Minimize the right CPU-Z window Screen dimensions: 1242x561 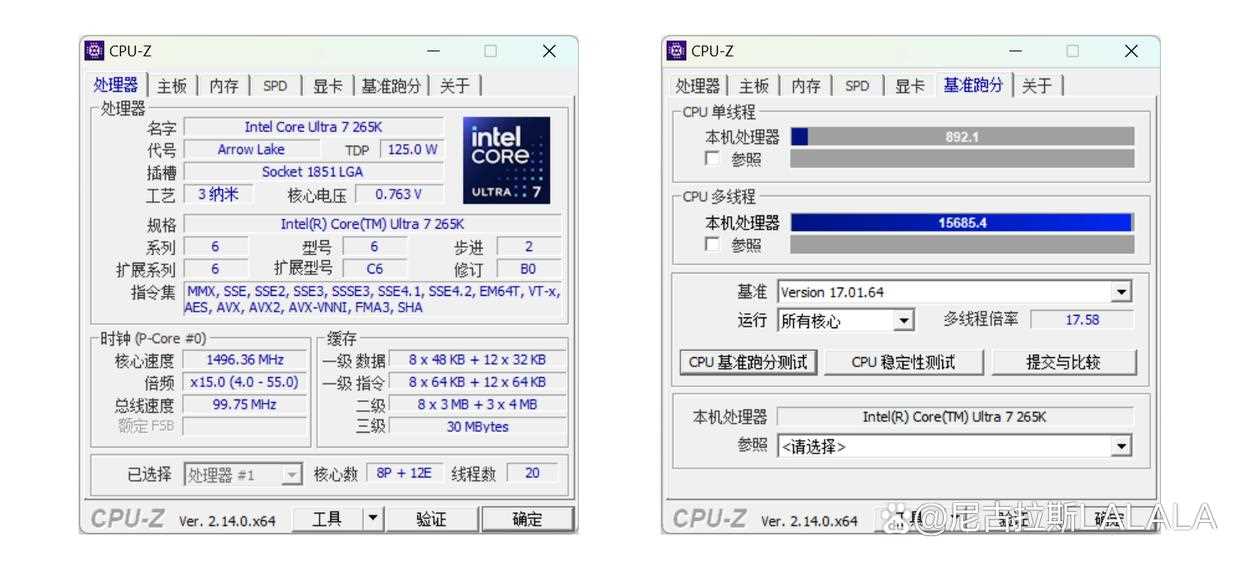point(1016,51)
